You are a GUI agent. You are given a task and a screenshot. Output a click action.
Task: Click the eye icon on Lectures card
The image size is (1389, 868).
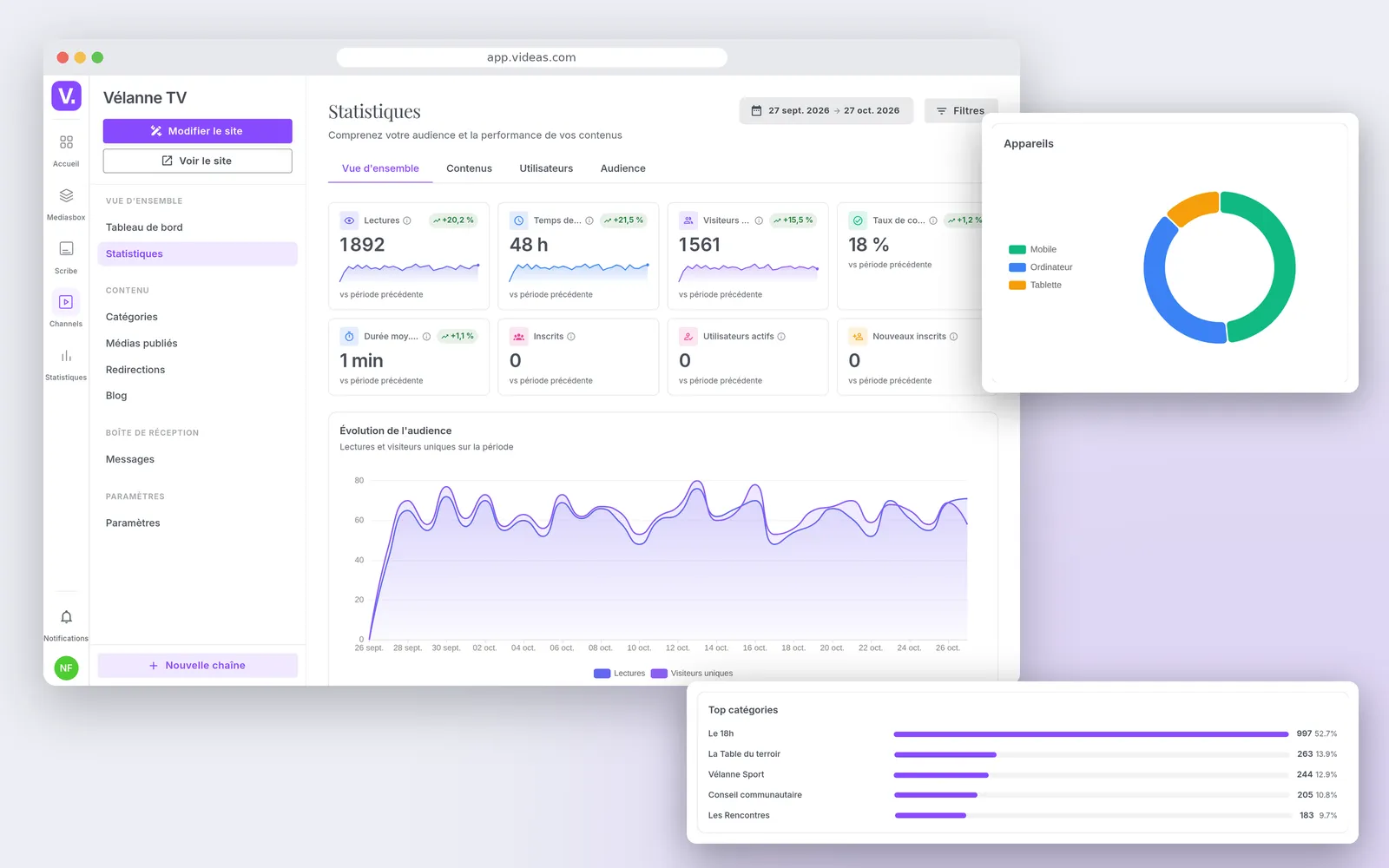click(349, 220)
